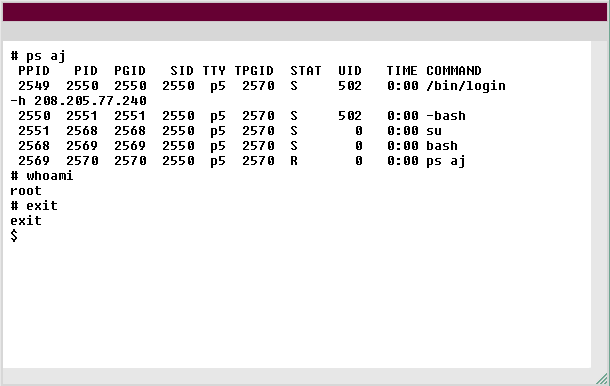
Task: Select the COMMAND column header
Action: tap(454, 71)
